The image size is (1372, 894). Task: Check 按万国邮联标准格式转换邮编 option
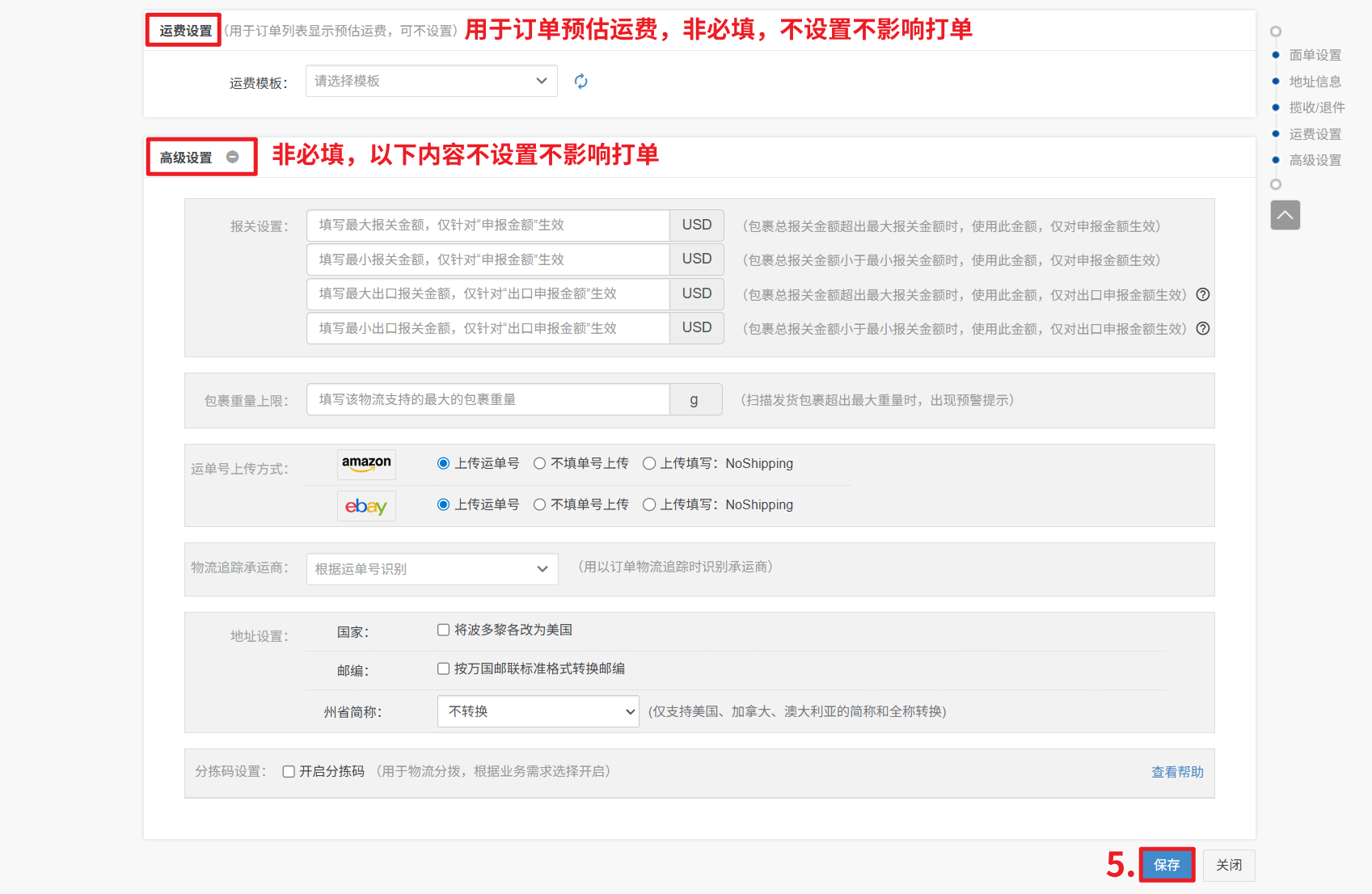(443, 668)
